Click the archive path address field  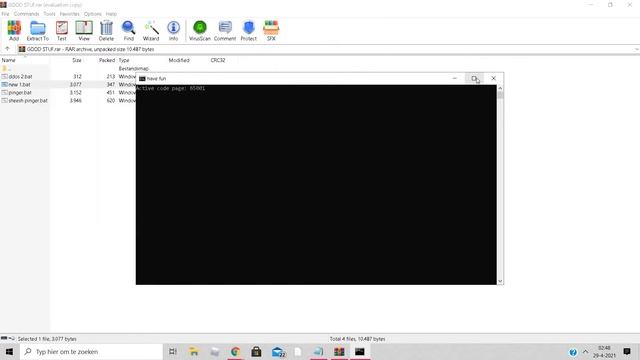326,49
